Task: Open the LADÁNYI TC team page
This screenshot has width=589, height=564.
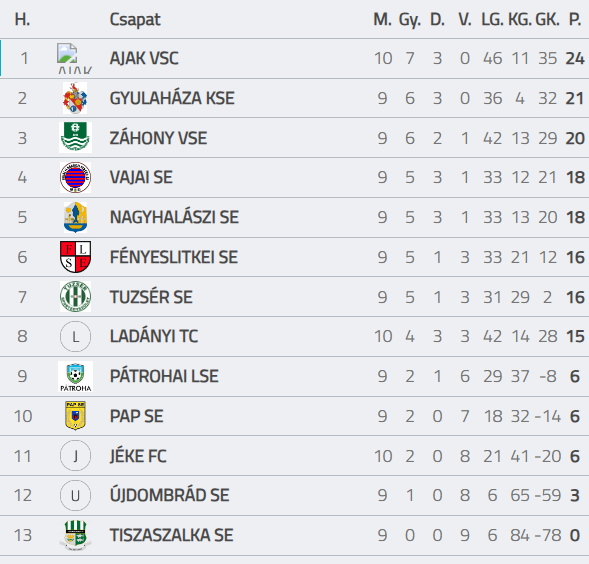Action: [x=154, y=336]
